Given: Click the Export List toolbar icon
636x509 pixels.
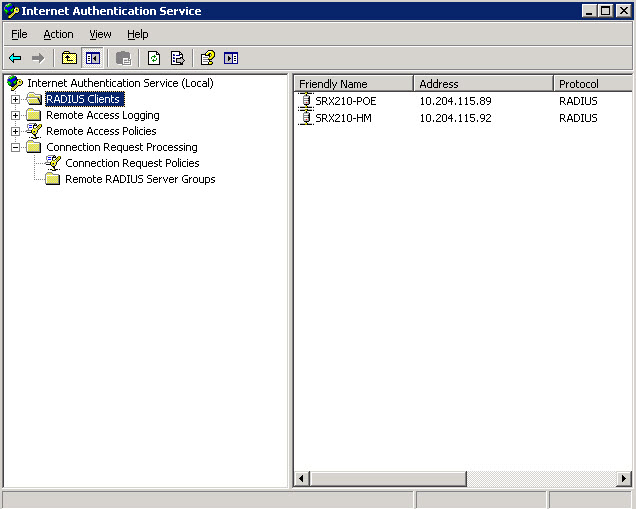Looking at the screenshot, I should 178,58.
